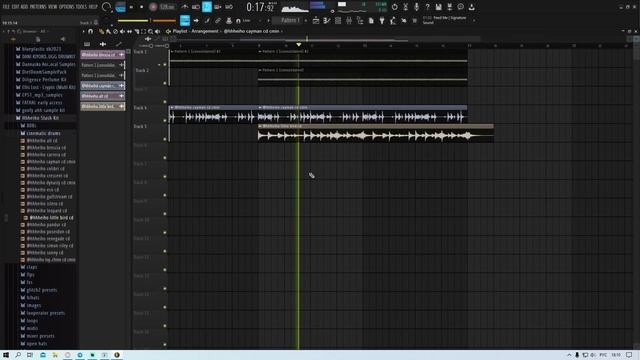Screen dimensions: 640x360
Task: Click the export download icon
Action: 471,7
